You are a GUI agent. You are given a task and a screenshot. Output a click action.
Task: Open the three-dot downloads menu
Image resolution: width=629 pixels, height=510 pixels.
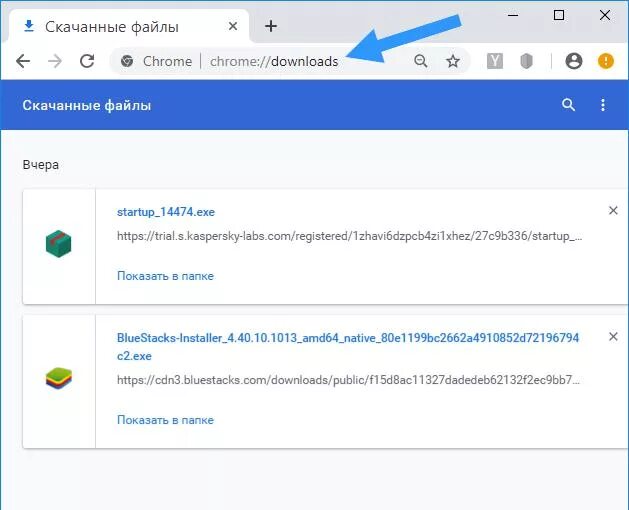tap(603, 105)
